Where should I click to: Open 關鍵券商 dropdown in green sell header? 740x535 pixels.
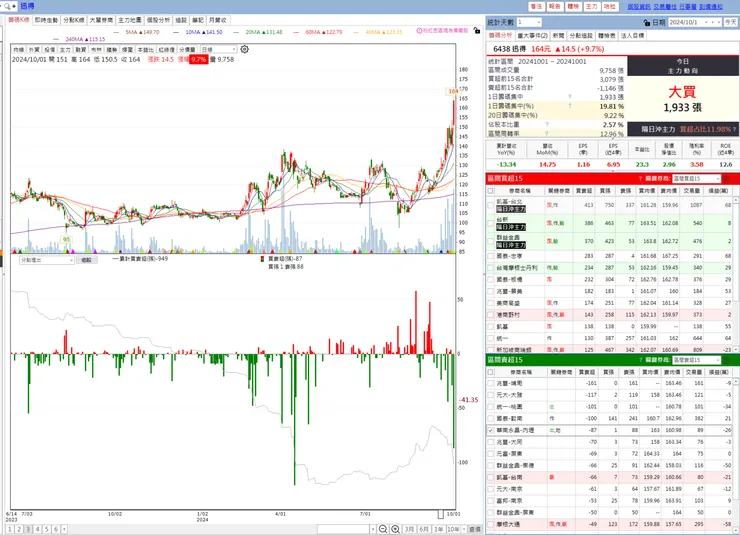point(697,360)
